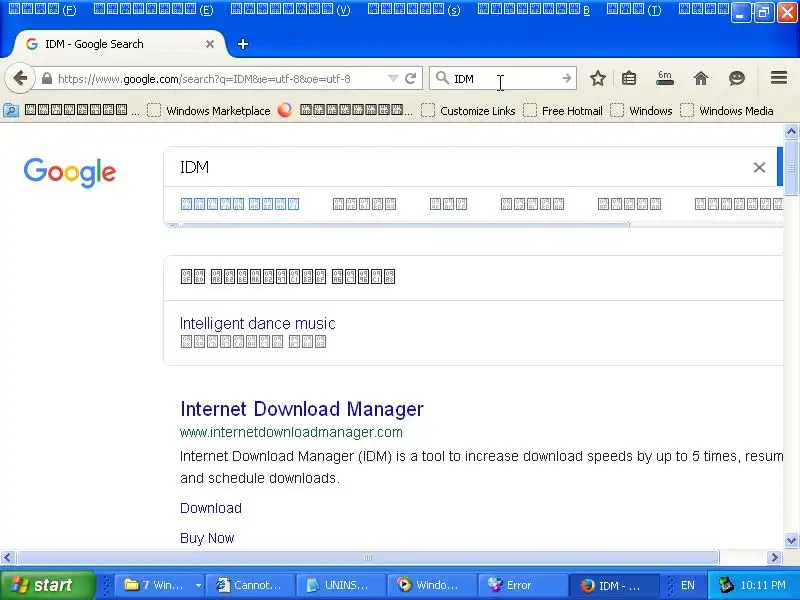Image resolution: width=800 pixels, height=600 pixels.
Task: Click the 10:11 PM taskbar clock
Action: (763, 585)
